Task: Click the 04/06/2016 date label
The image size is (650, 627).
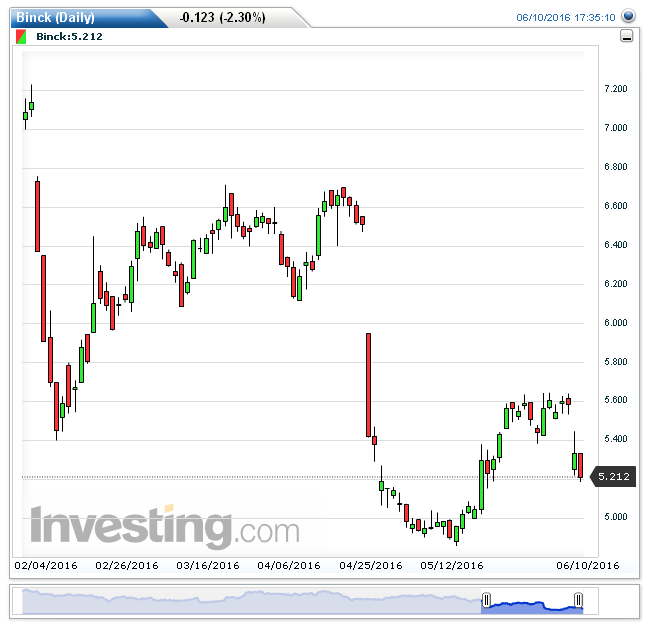Action: [x=289, y=565]
